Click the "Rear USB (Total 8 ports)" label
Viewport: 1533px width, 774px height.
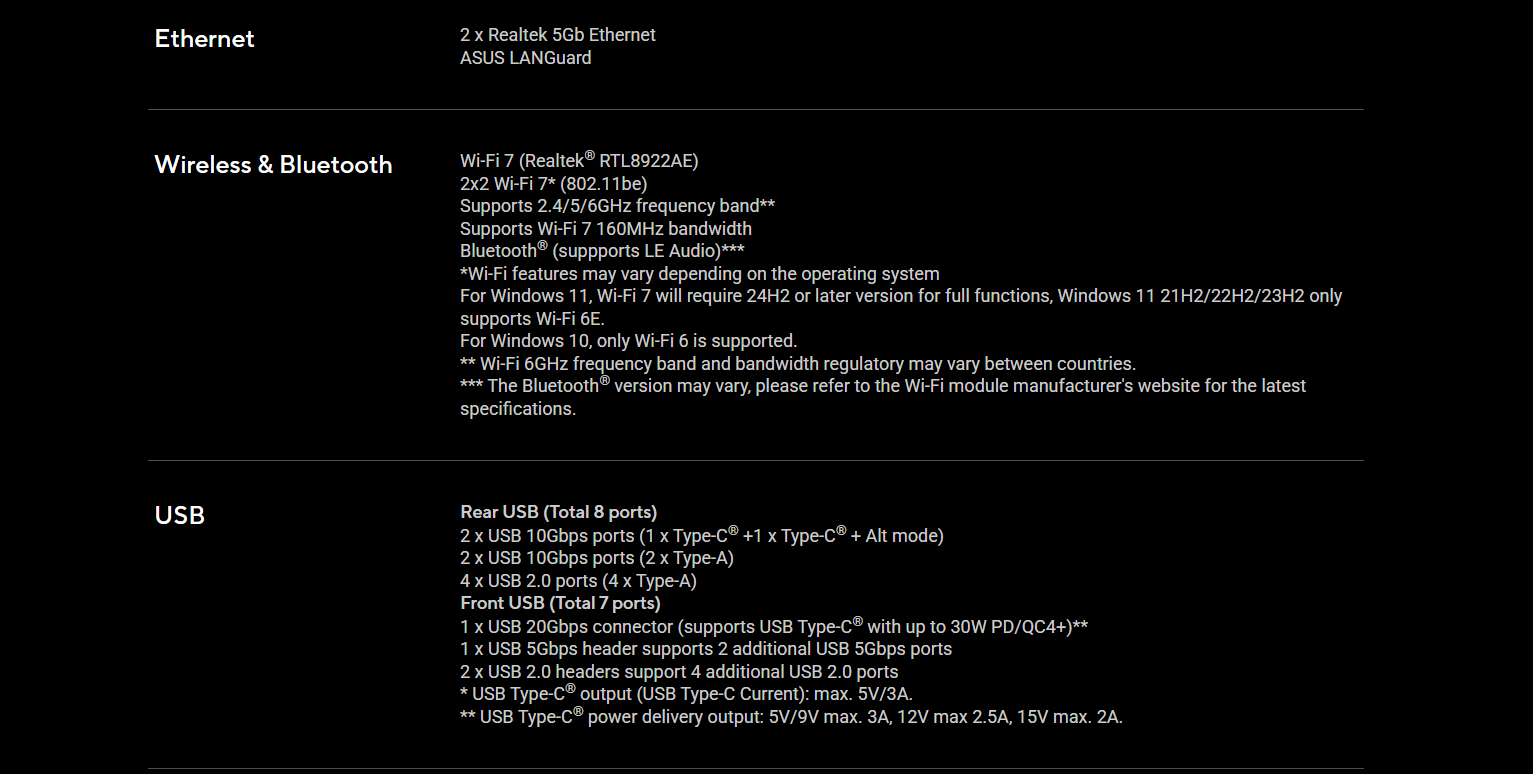click(x=558, y=513)
